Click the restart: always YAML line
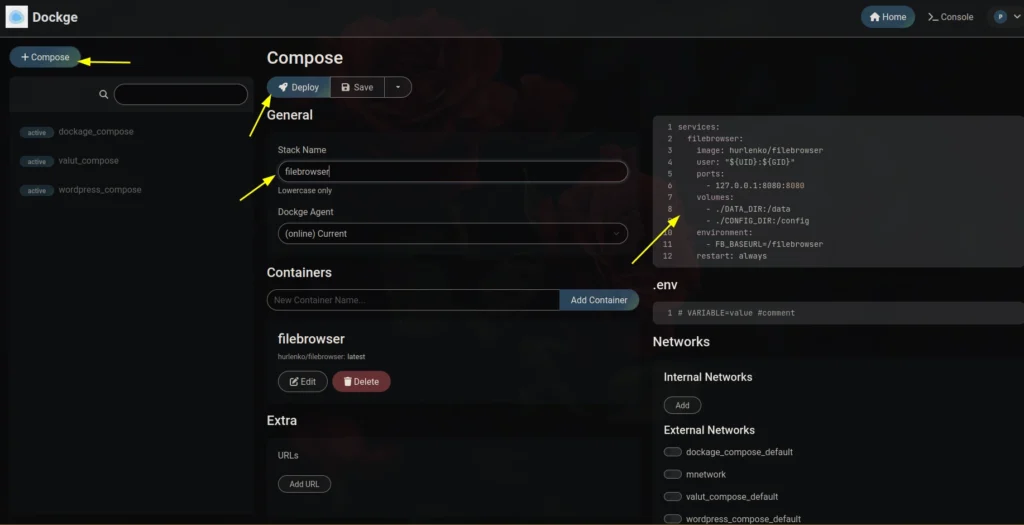Screen dimensions: 1024x525 (x=731, y=256)
